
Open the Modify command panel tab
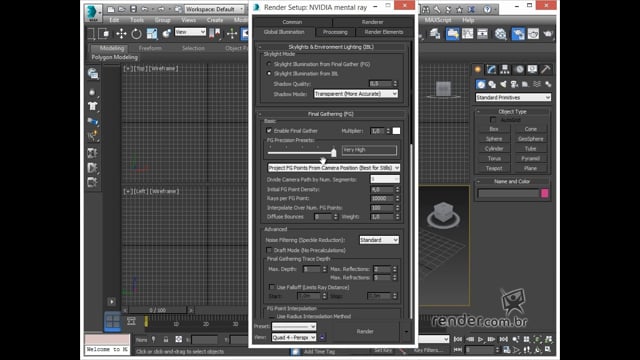491,69
